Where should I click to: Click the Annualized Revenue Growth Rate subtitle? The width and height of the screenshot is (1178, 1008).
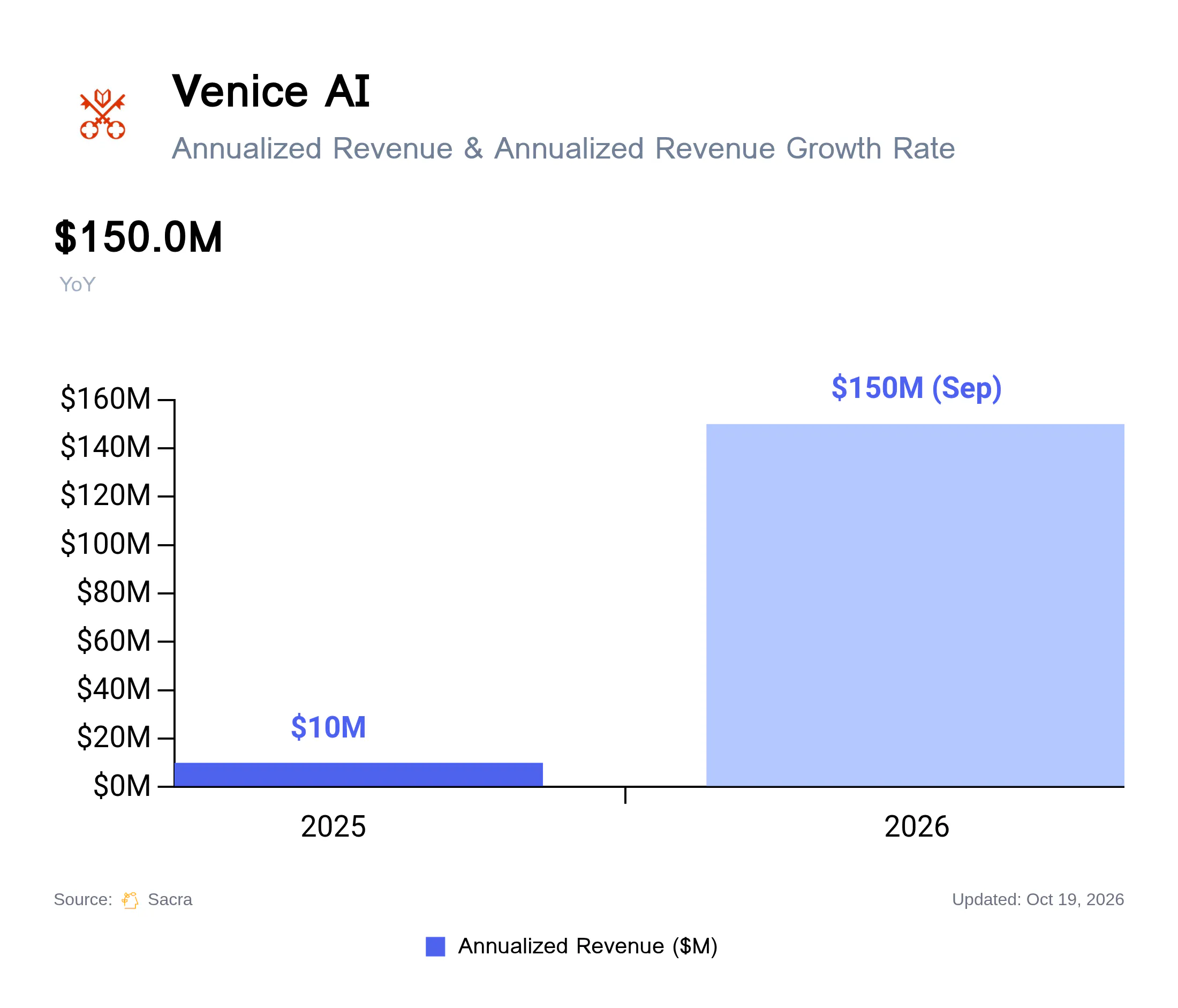[x=563, y=148]
